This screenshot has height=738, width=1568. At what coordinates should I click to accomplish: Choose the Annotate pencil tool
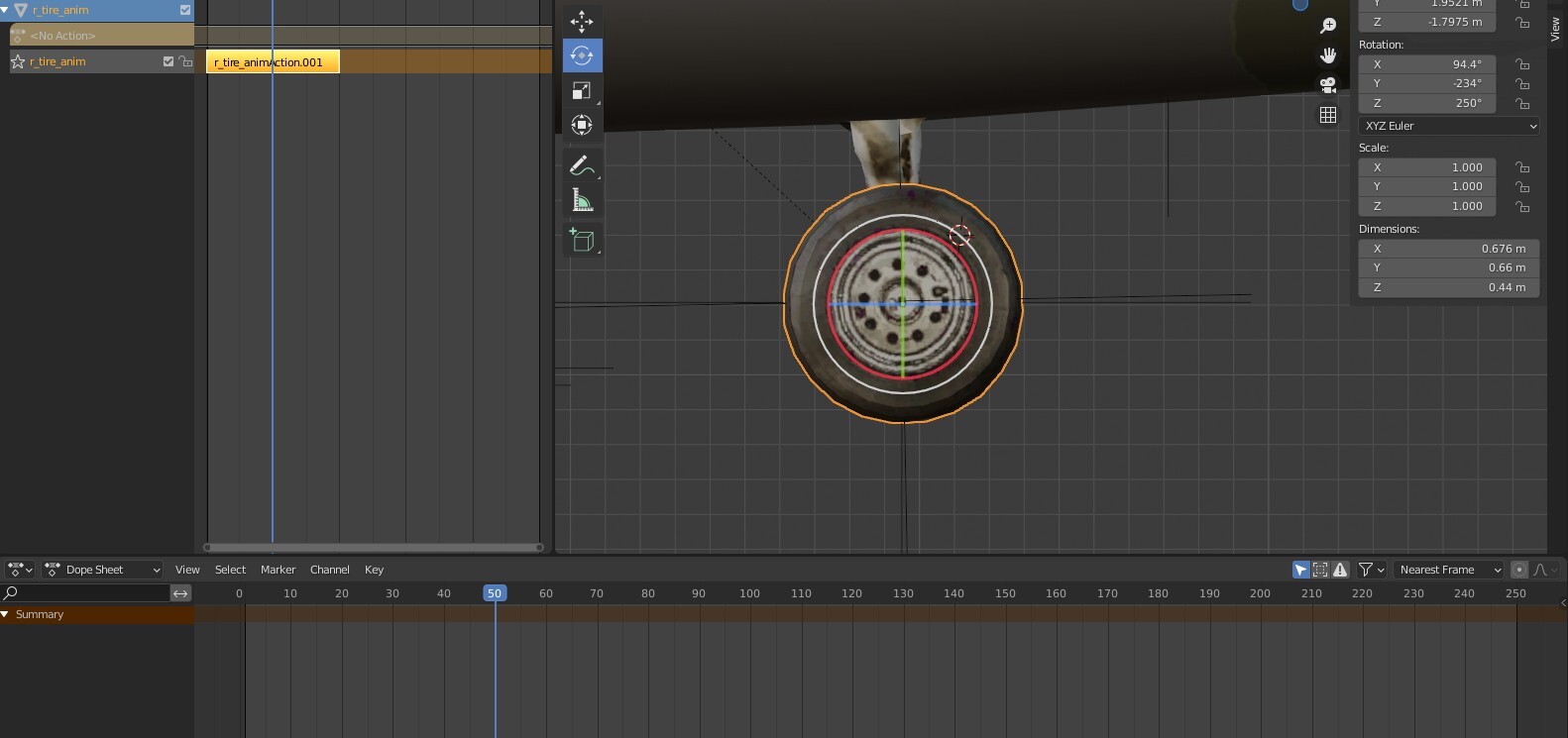(582, 165)
